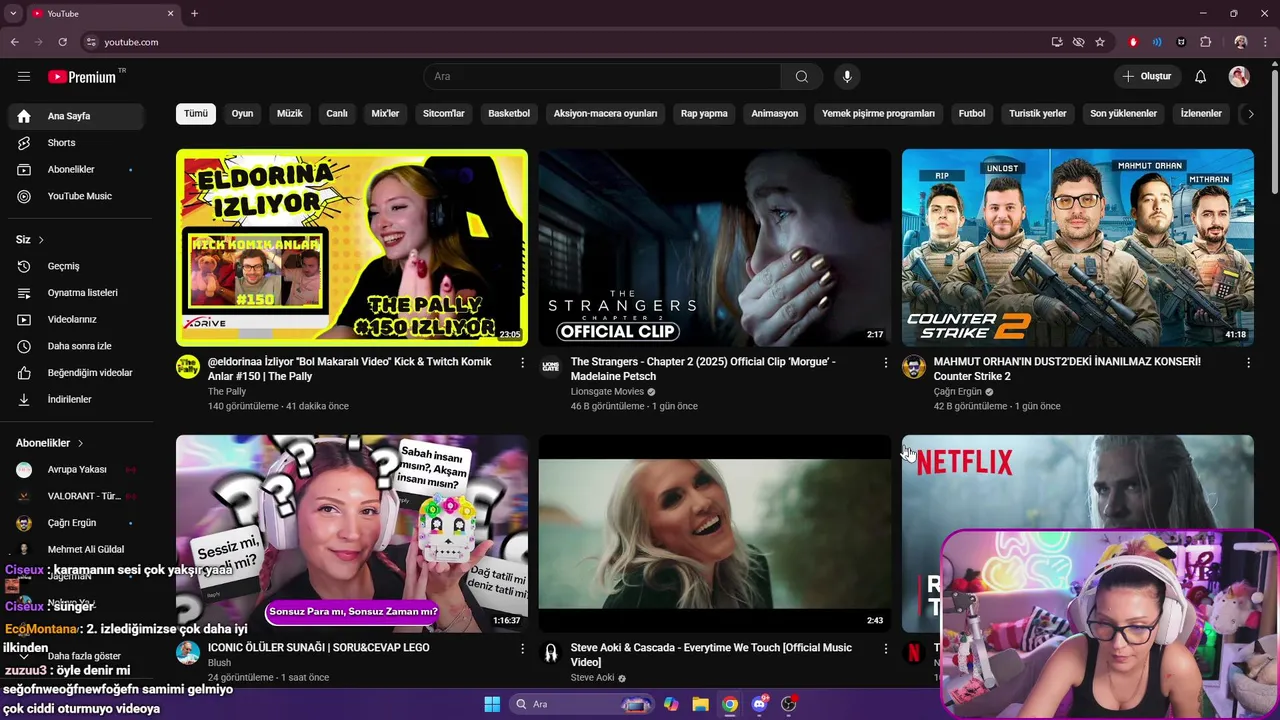Open OBS Studio from taskbar
This screenshot has height=720, width=1280.
789,704
